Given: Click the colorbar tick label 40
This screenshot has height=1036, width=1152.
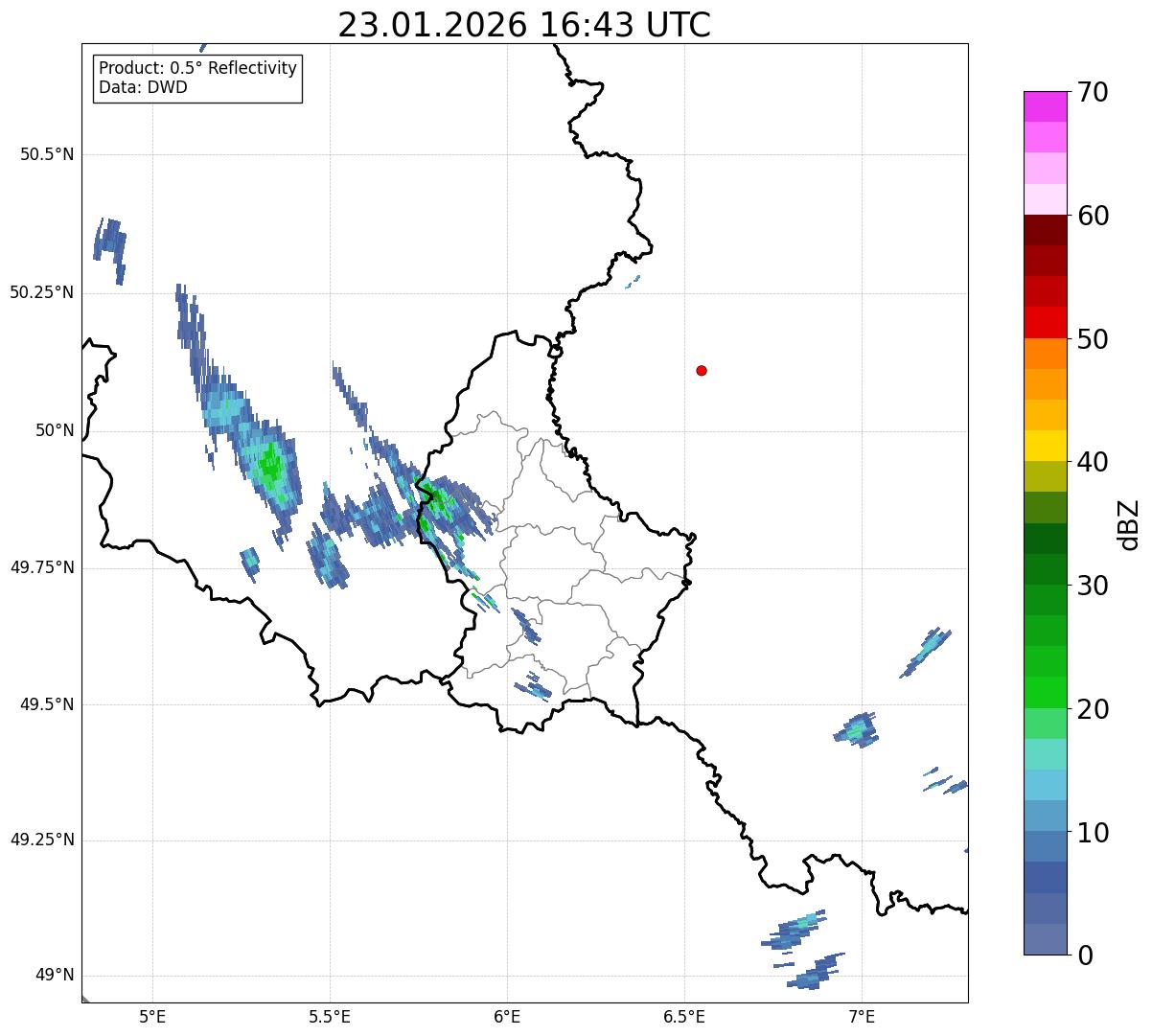Looking at the screenshot, I should tap(1093, 462).
